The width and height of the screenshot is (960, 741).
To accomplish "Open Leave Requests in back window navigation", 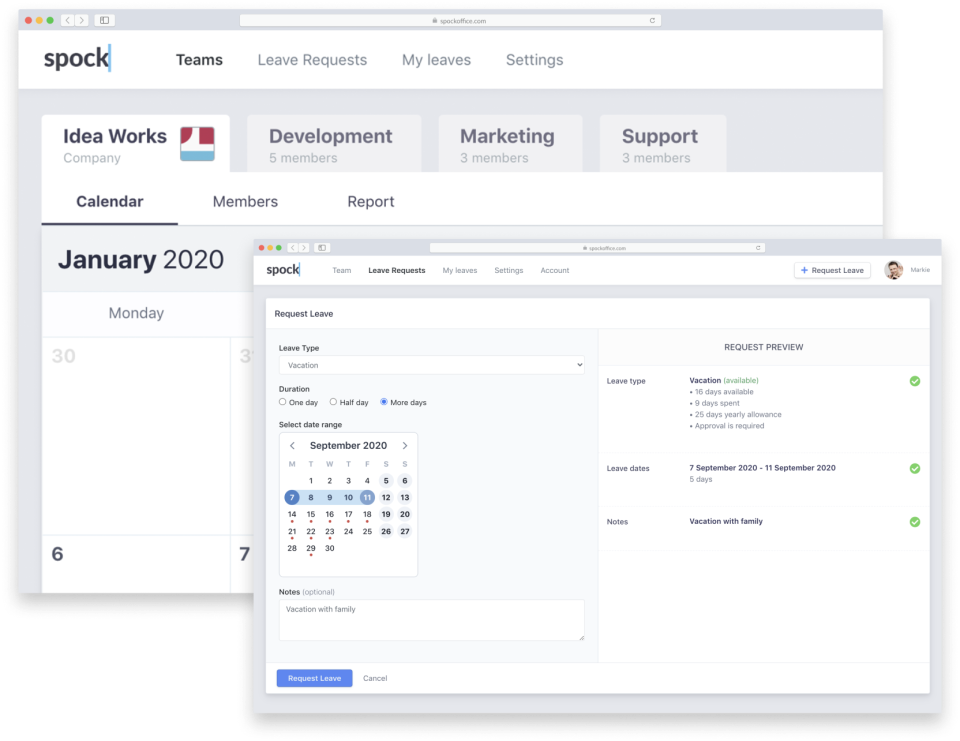I will click(312, 59).
